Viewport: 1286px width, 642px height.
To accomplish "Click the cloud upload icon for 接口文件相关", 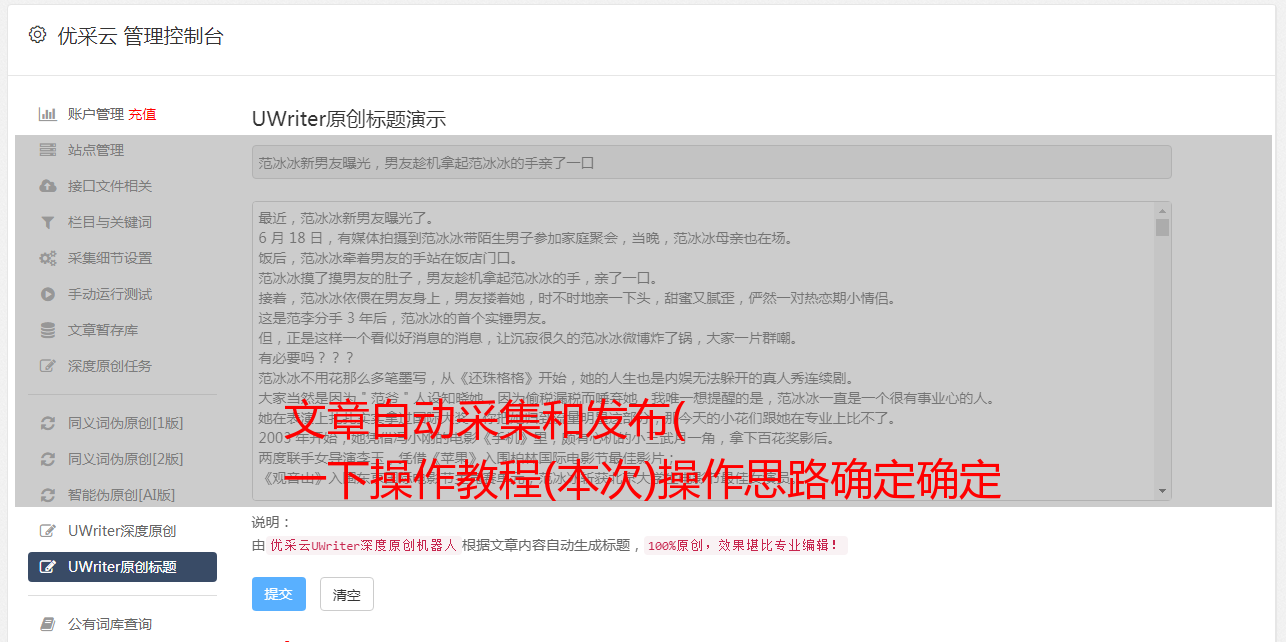I will [47, 186].
